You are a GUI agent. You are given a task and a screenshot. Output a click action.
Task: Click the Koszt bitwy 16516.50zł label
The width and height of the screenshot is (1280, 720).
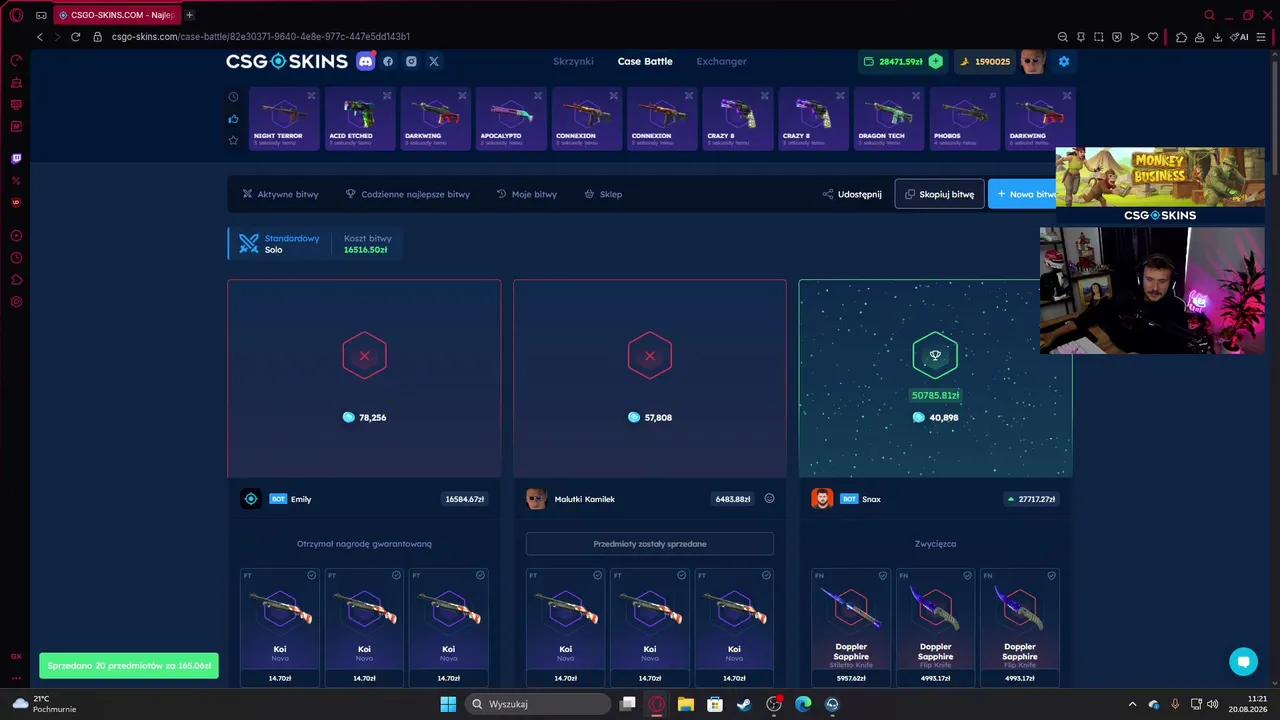point(367,244)
